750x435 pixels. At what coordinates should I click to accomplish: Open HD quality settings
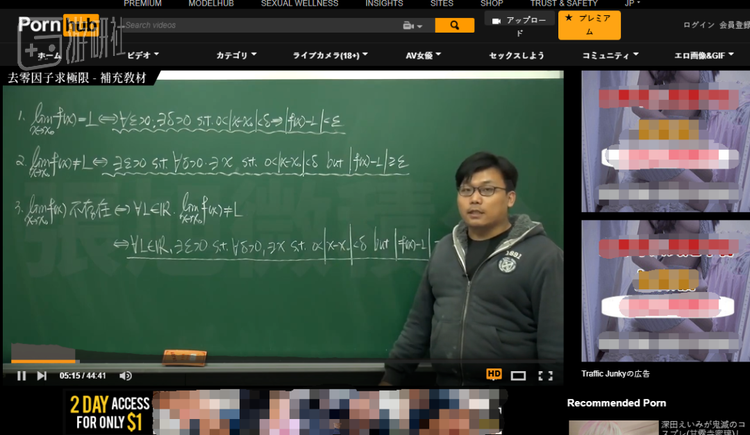[x=494, y=375]
